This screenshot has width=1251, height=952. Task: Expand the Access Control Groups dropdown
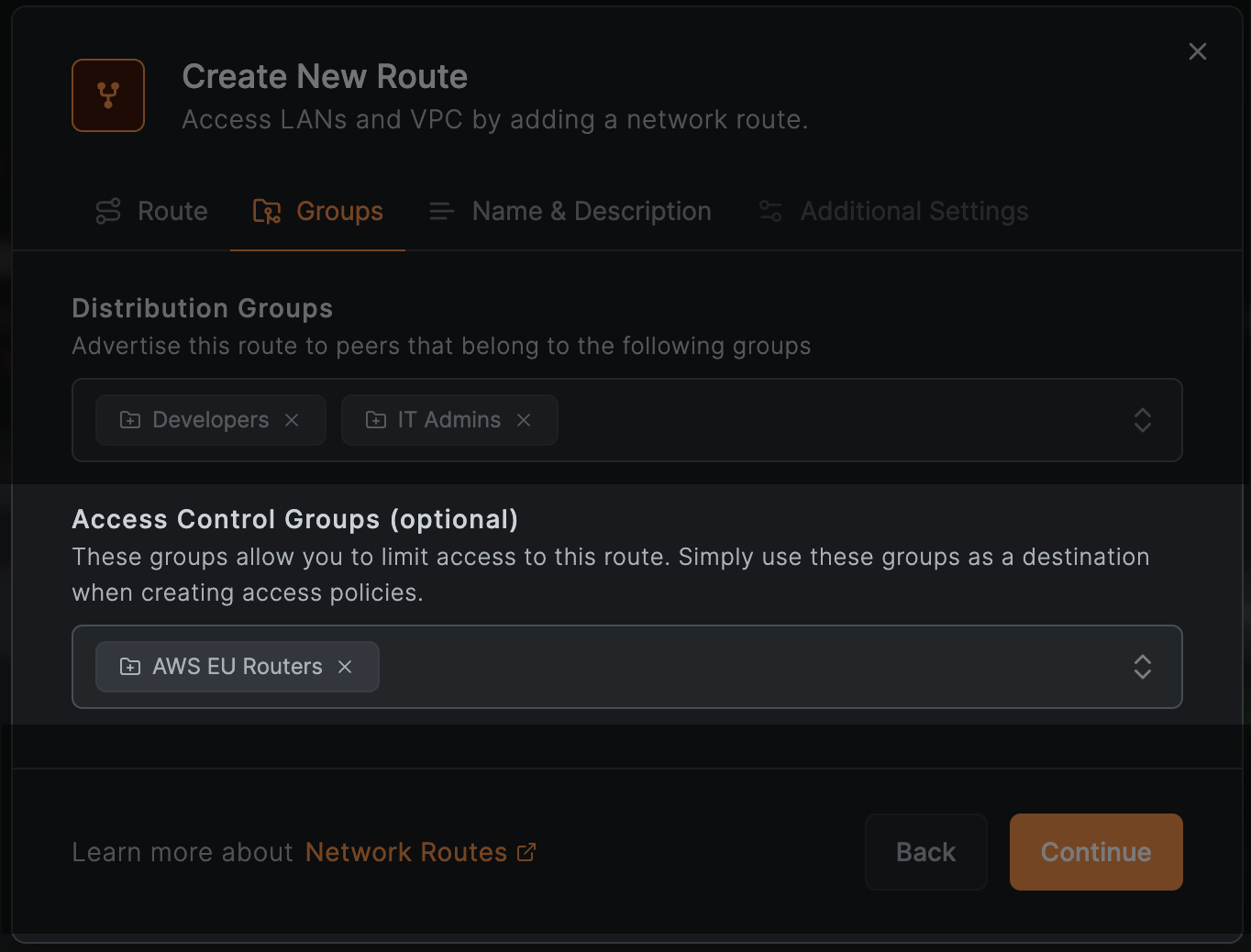point(1143,667)
